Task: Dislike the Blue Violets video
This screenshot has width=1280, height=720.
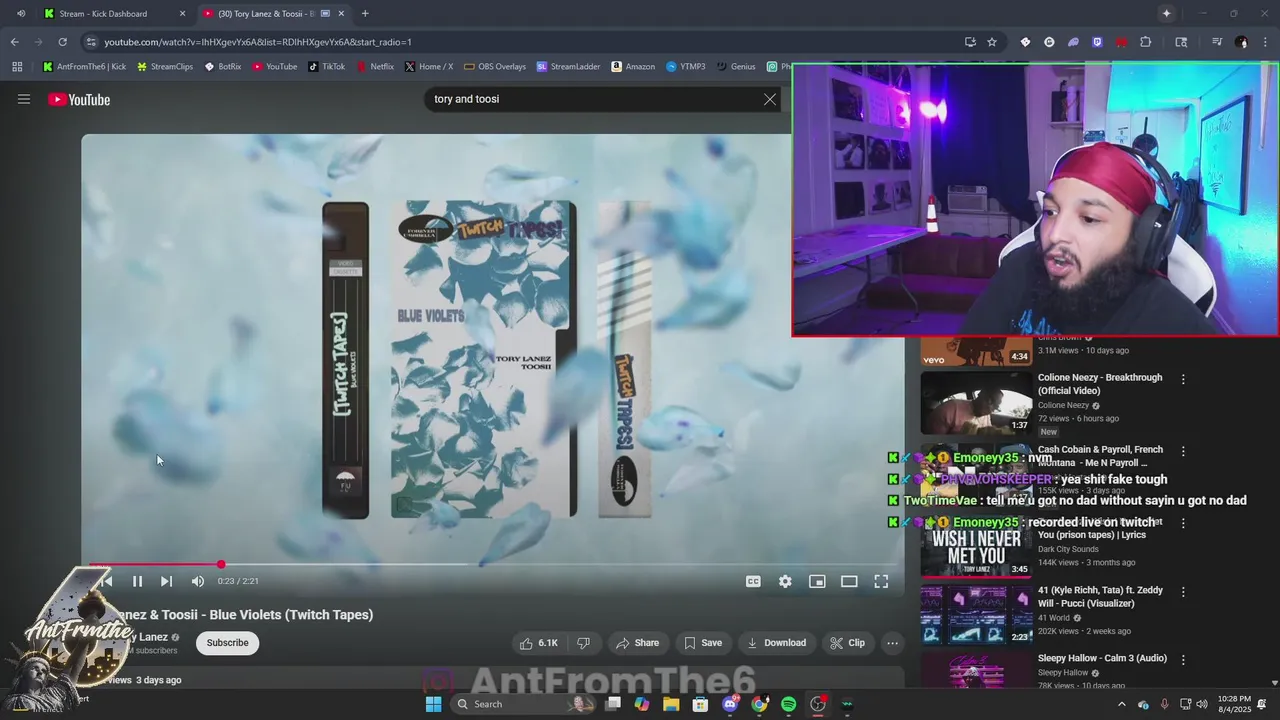Action: pyautogui.click(x=583, y=643)
